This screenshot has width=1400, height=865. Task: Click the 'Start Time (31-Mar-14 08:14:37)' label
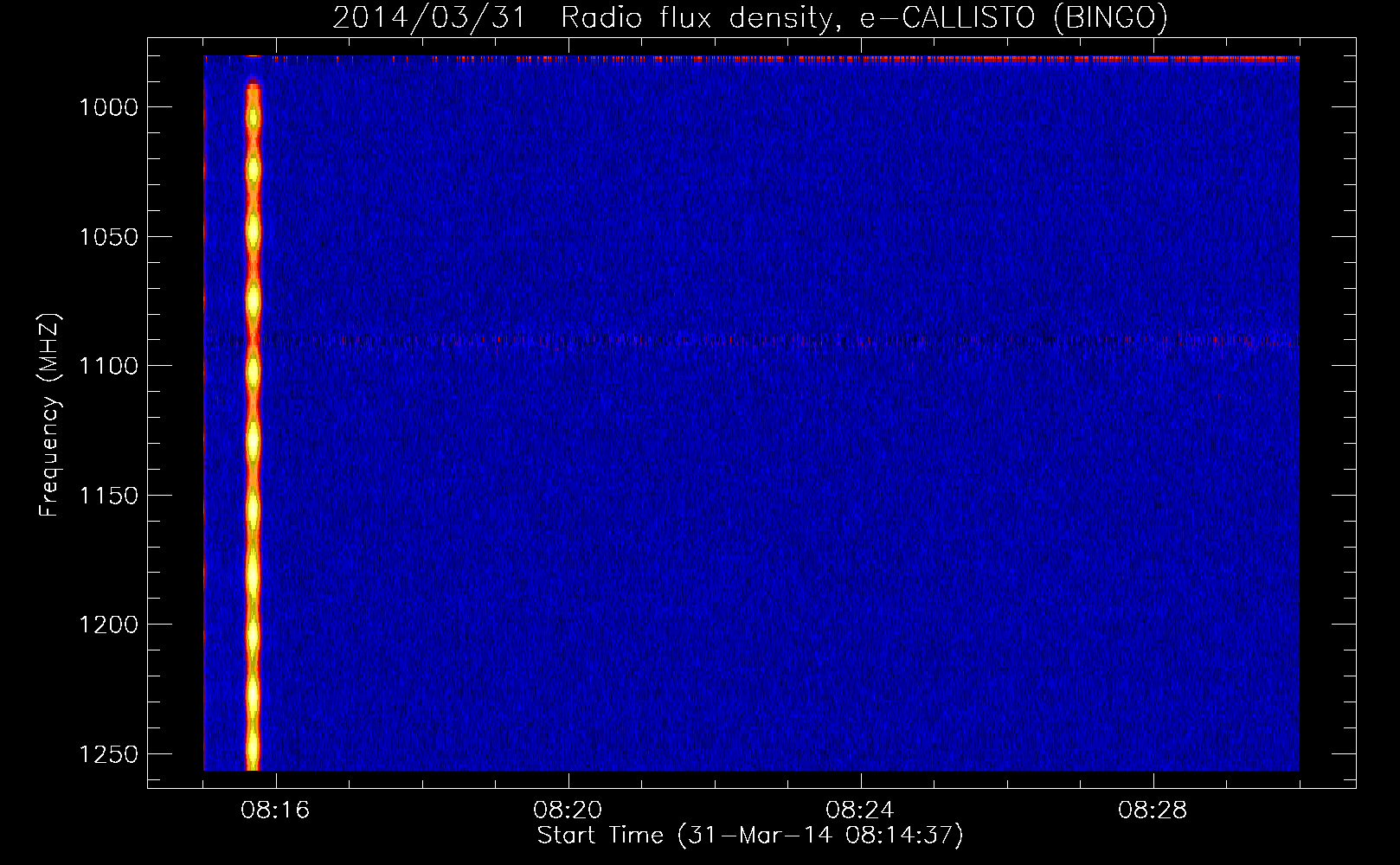(x=750, y=836)
